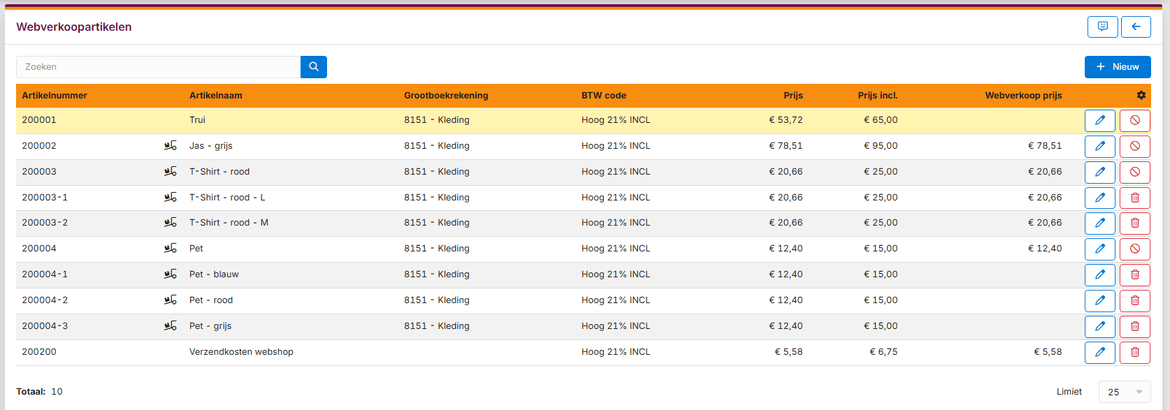Viewport: 1170px width, 410px height.
Task: Delete article 200004-3 Pet - grijs
Action: [1135, 326]
